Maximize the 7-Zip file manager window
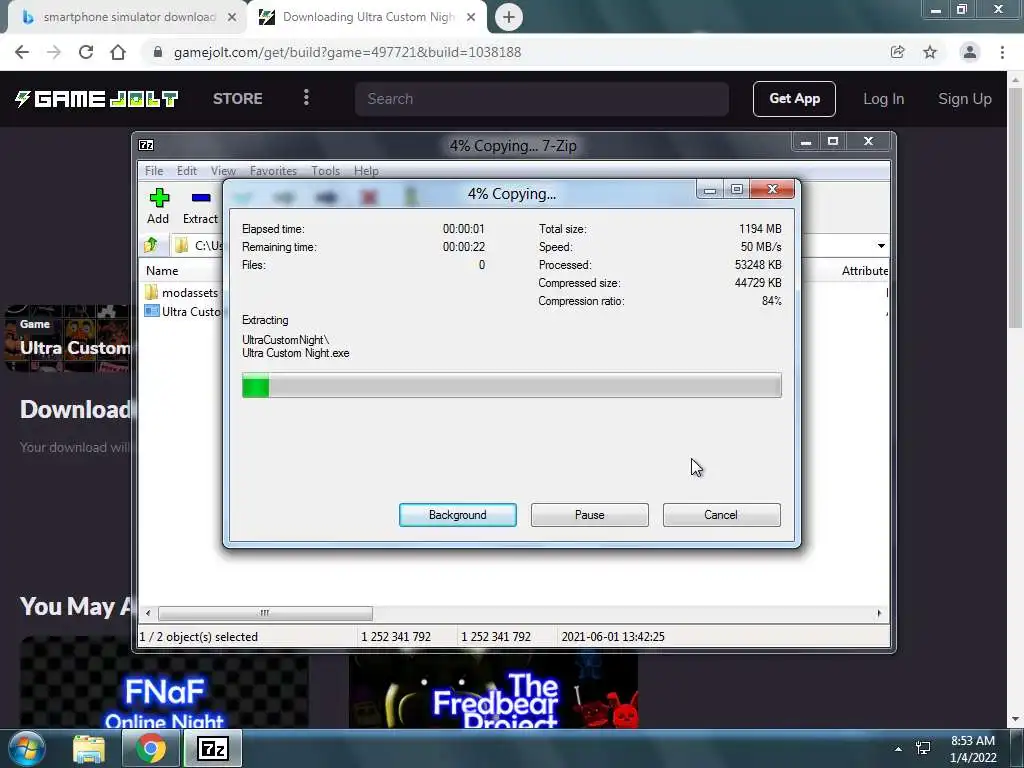This screenshot has width=1024, height=768. [833, 141]
